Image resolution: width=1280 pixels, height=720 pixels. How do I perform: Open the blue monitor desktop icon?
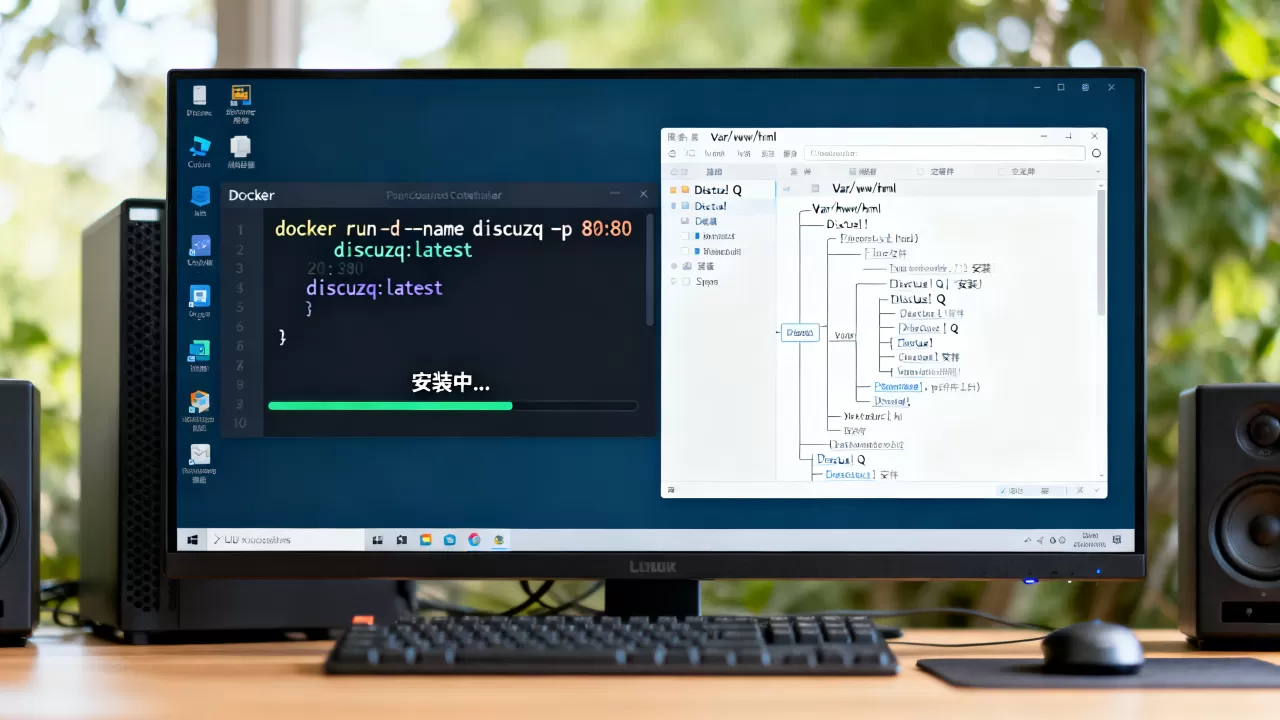199,296
